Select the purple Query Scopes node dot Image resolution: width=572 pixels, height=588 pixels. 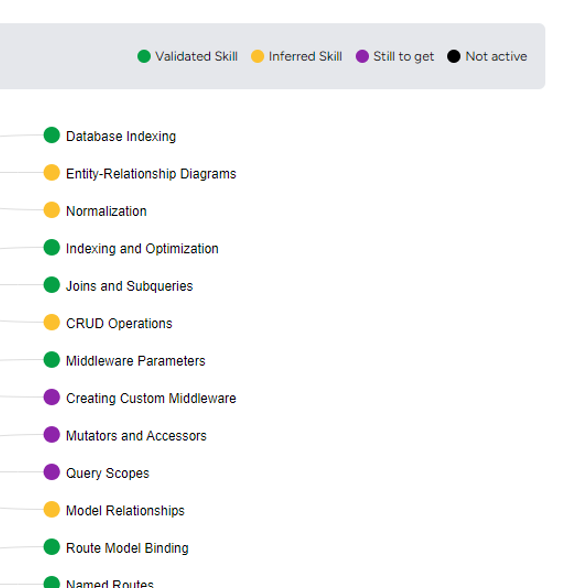52,472
